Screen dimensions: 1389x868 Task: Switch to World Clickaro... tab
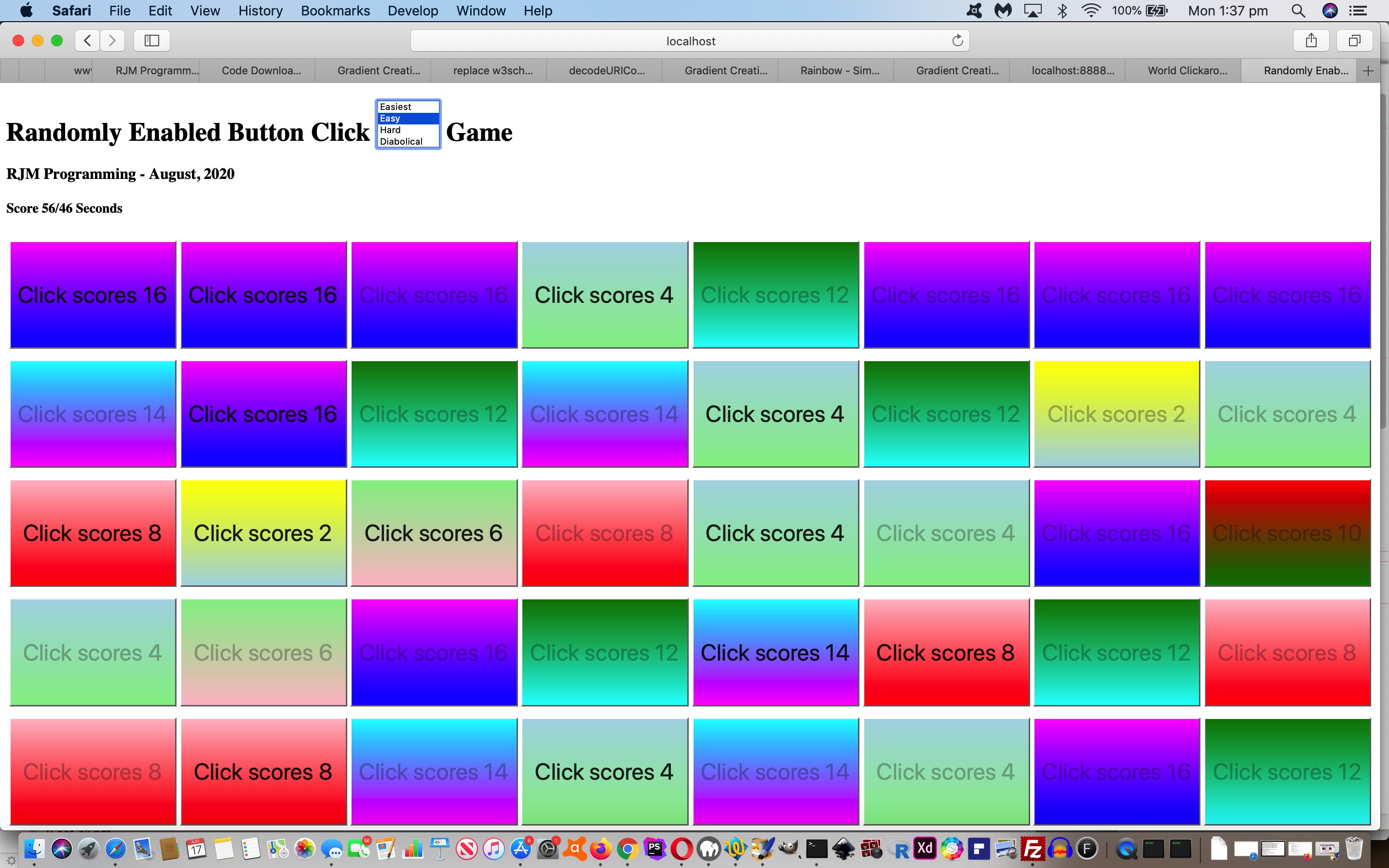(x=1187, y=70)
